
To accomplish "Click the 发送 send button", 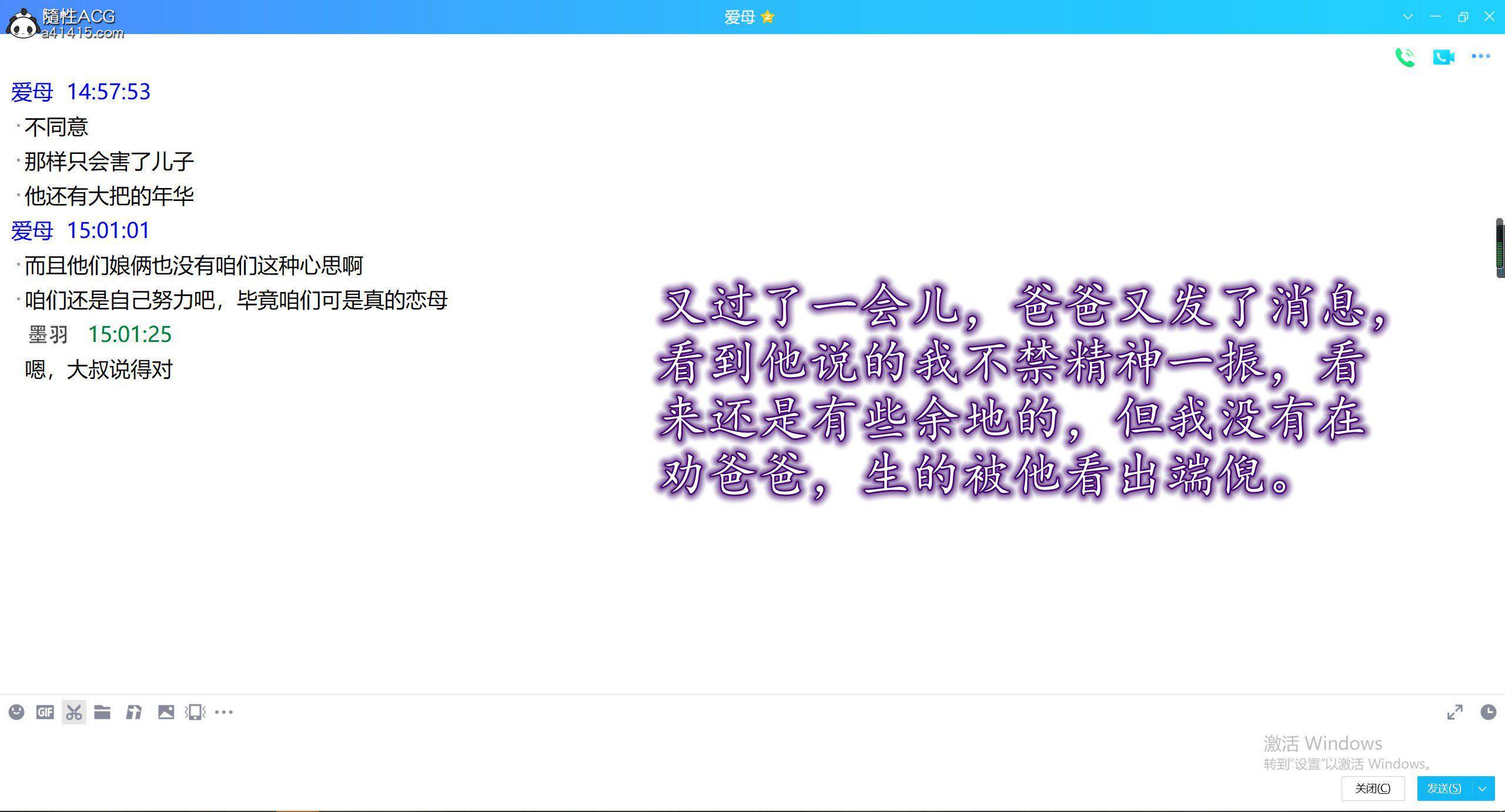I will click(x=1444, y=788).
